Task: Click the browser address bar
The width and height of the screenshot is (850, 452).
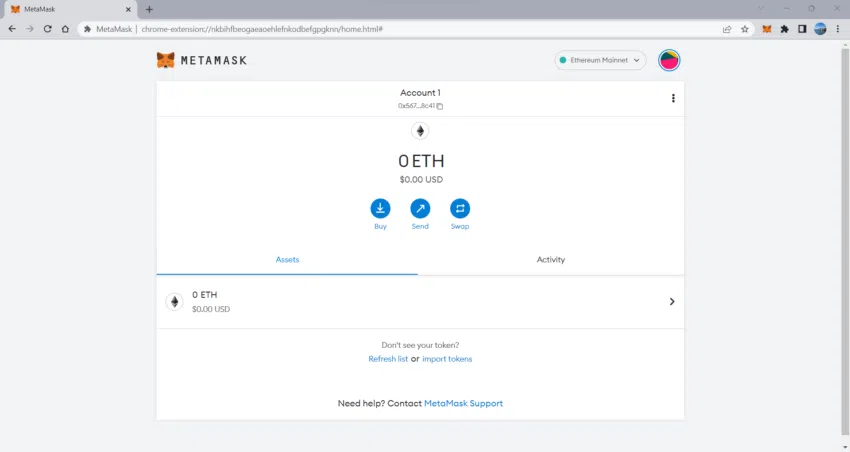Action: tap(401, 29)
